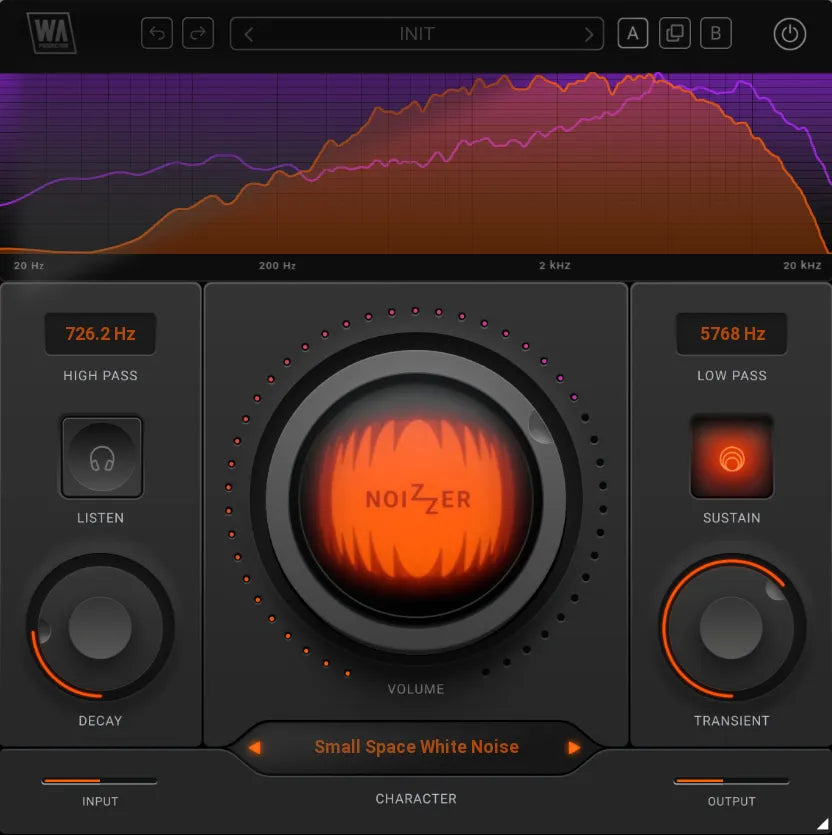Open the INIT preset name menu
This screenshot has height=835, width=832.
pos(417,34)
